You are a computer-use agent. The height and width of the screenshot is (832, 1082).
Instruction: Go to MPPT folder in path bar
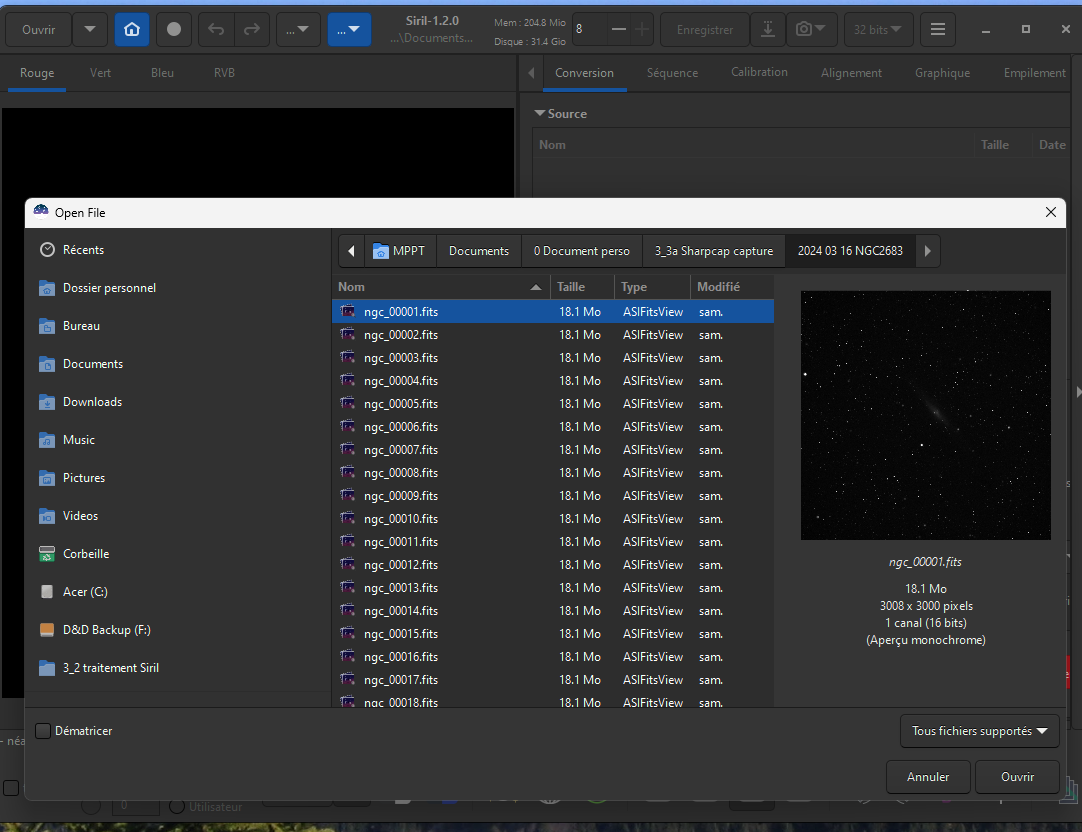point(399,251)
